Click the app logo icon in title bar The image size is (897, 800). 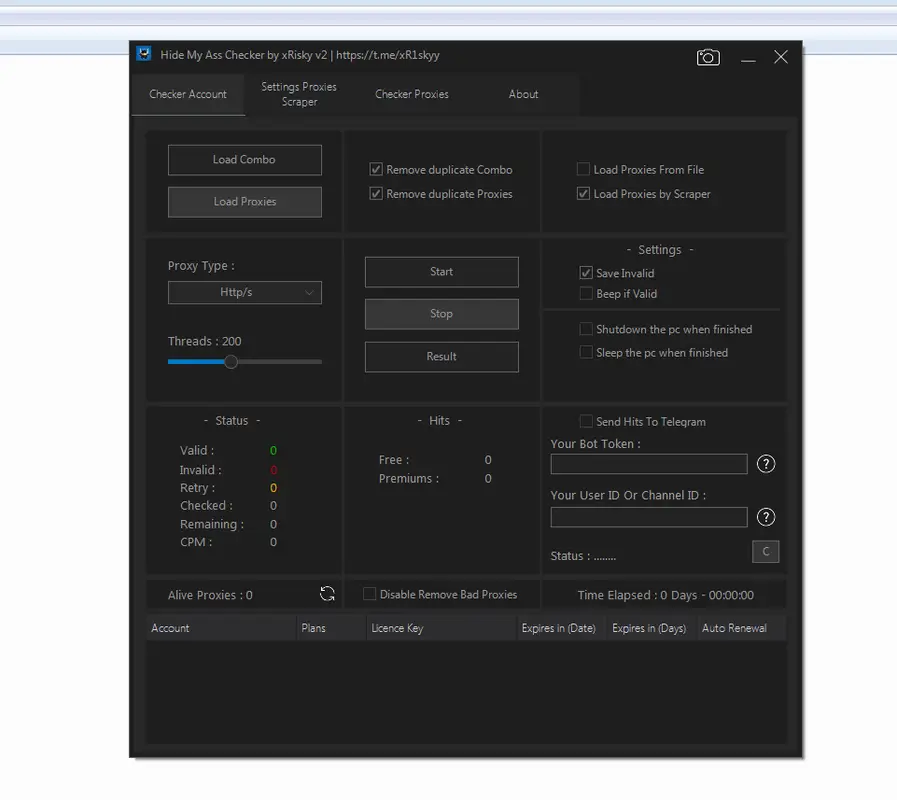(145, 55)
